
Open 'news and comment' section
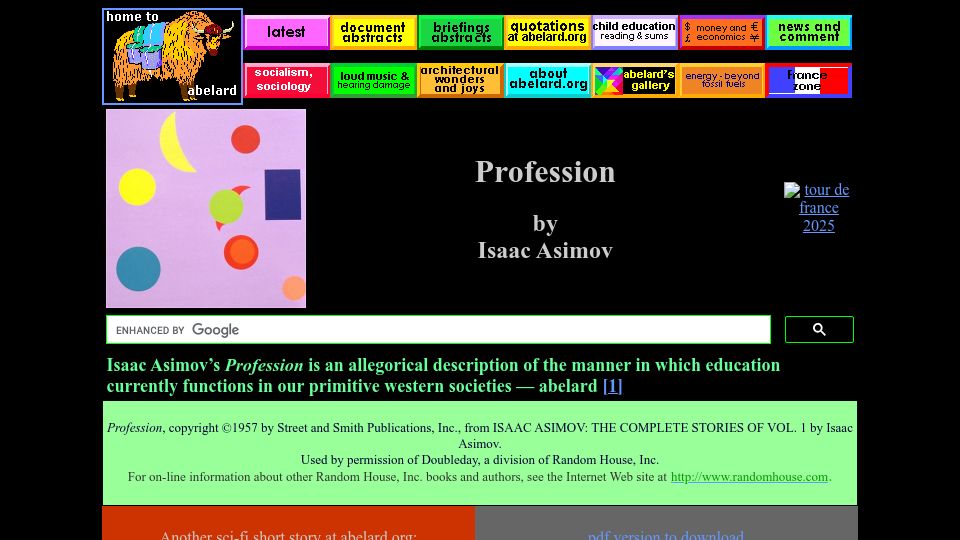pyautogui.click(x=809, y=32)
